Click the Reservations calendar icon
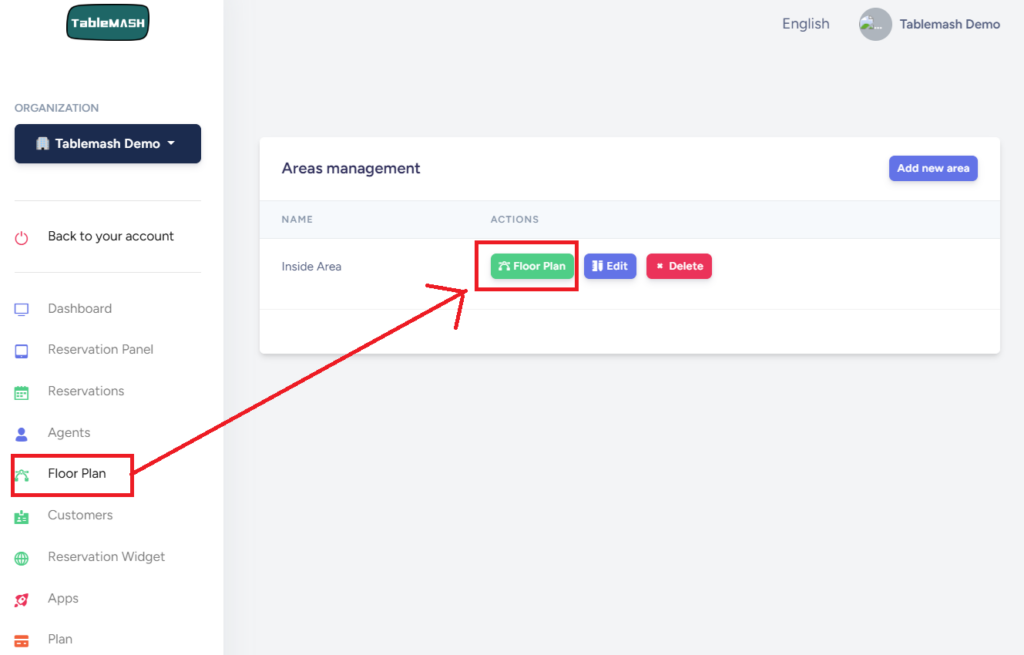Image resolution: width=1024 pixels, height=655 pixels. click(x=22, y=393)
